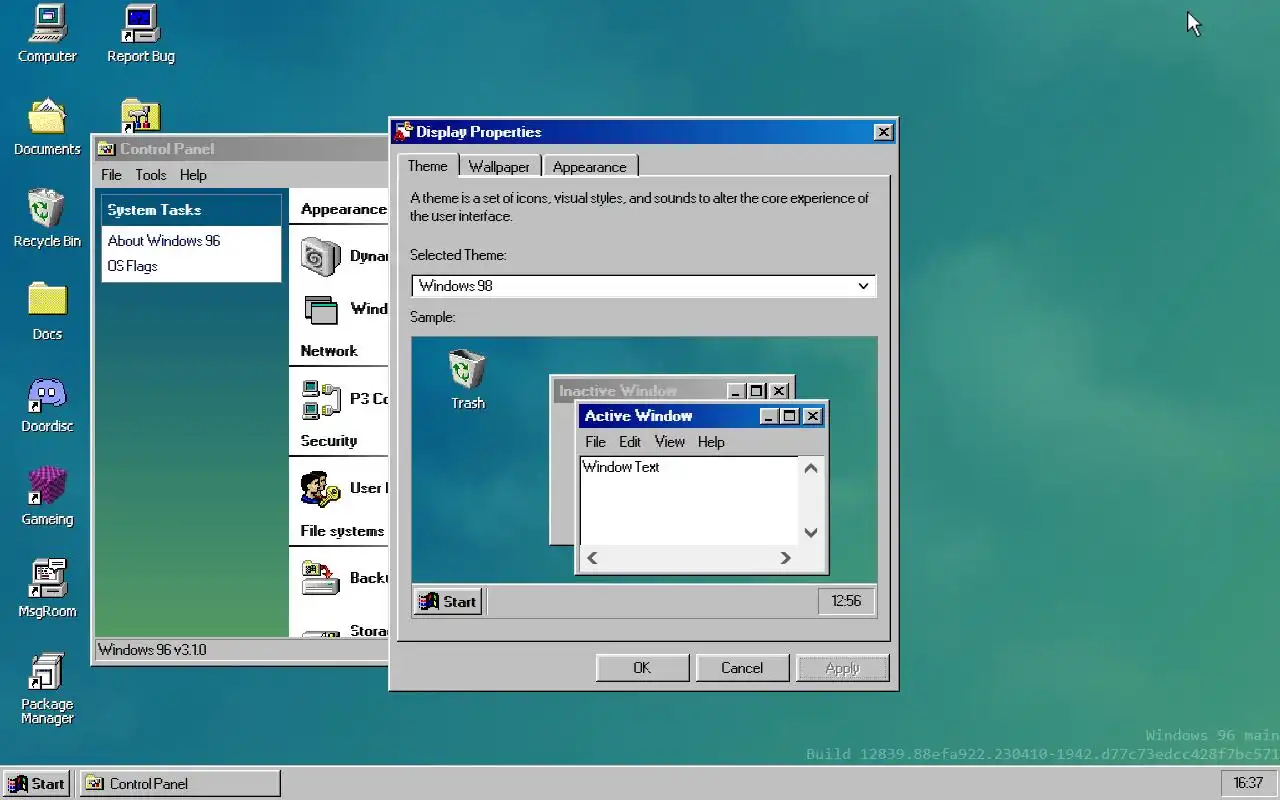The width and height of the screenshot is (1280, 800).
Task: Open About Windows 96 link
Action: (164, 241)
